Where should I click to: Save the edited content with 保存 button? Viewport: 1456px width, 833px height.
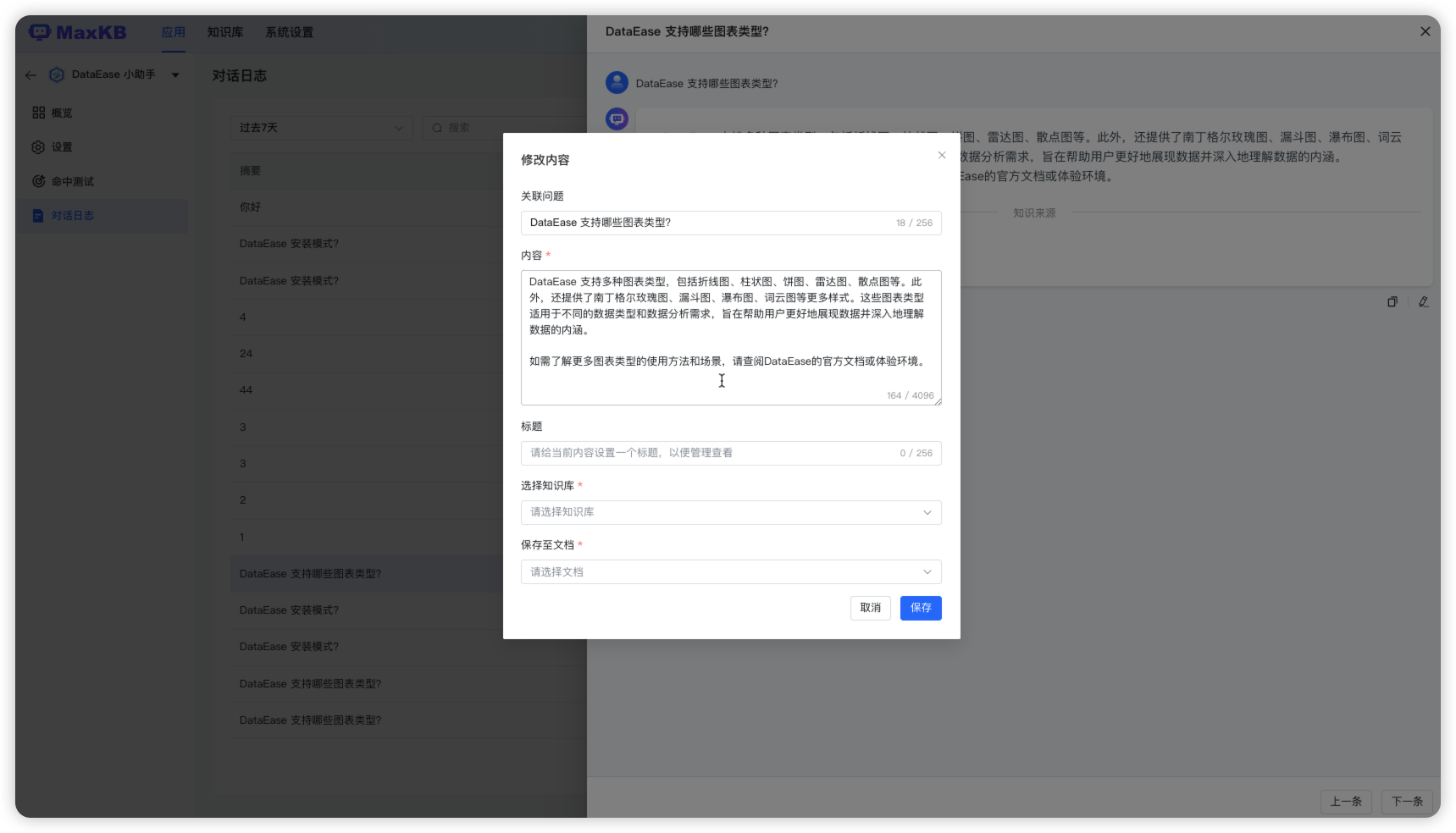pyautogui.click(x=920, y=608)
